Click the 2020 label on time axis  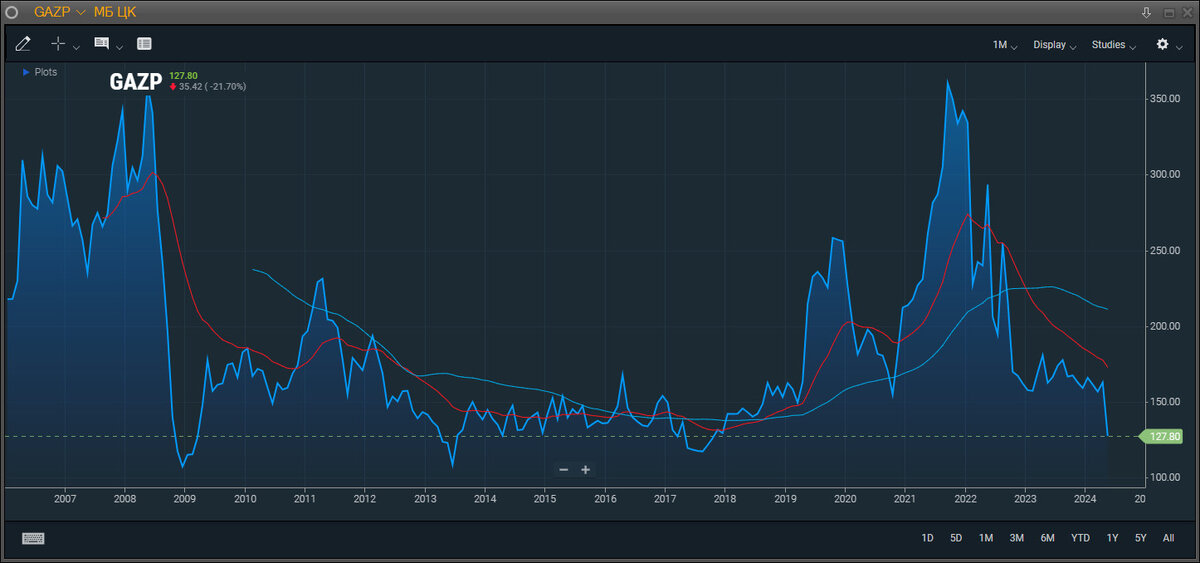point(845,498)
